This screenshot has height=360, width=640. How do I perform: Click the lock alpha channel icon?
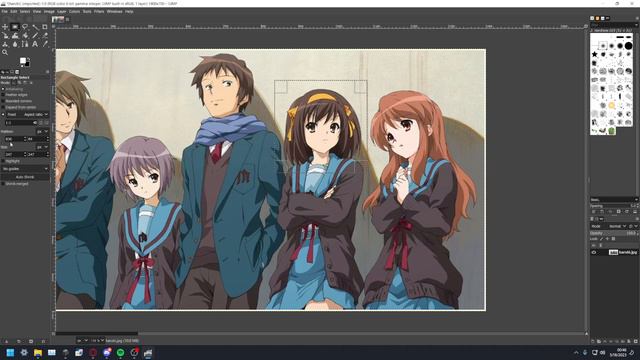click(x=613, y=239)
